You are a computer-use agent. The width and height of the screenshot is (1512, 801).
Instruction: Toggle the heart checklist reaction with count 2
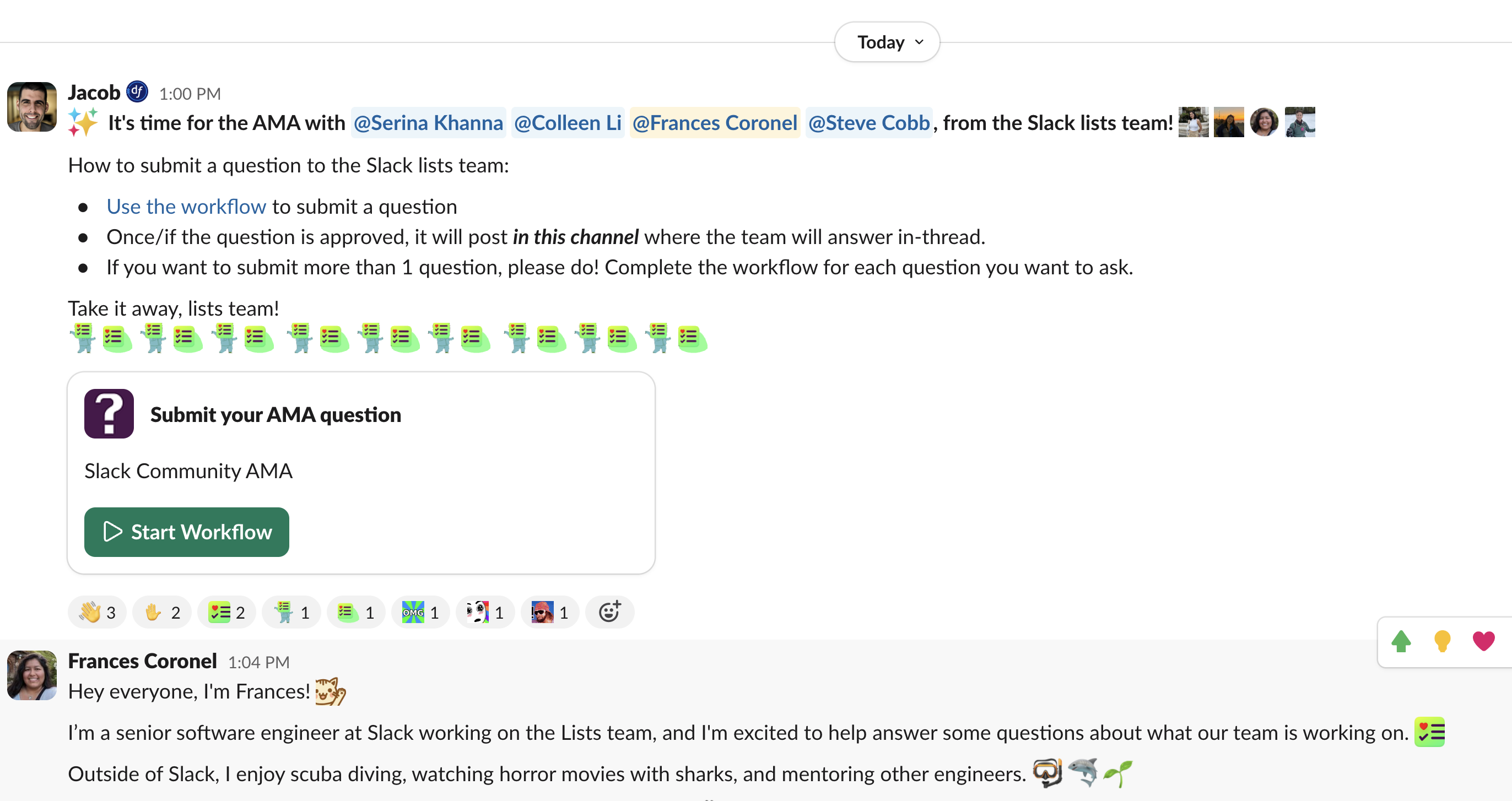click(x=226, y=612)
